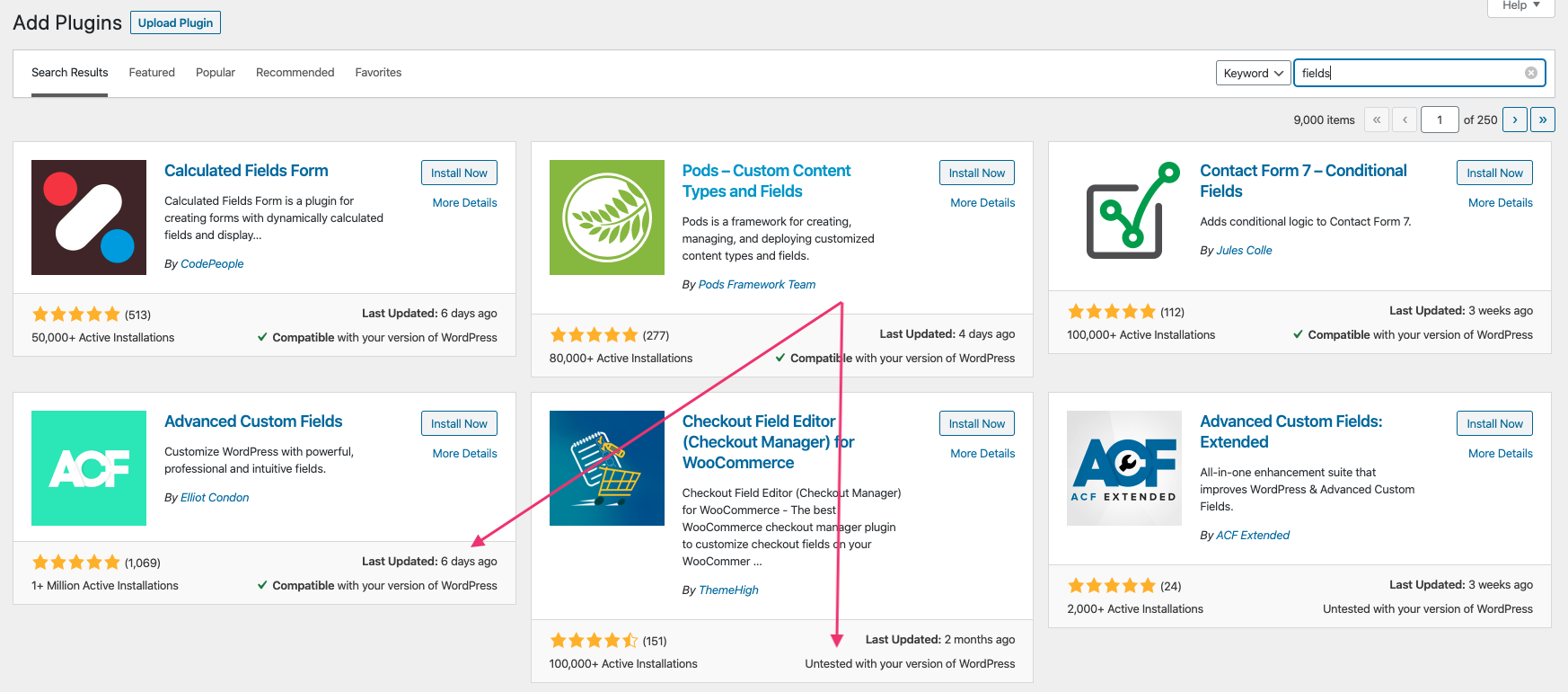Switch to the Search Results tab
The width and height of the screenshot is (1568, 692).
coord(70,73)
